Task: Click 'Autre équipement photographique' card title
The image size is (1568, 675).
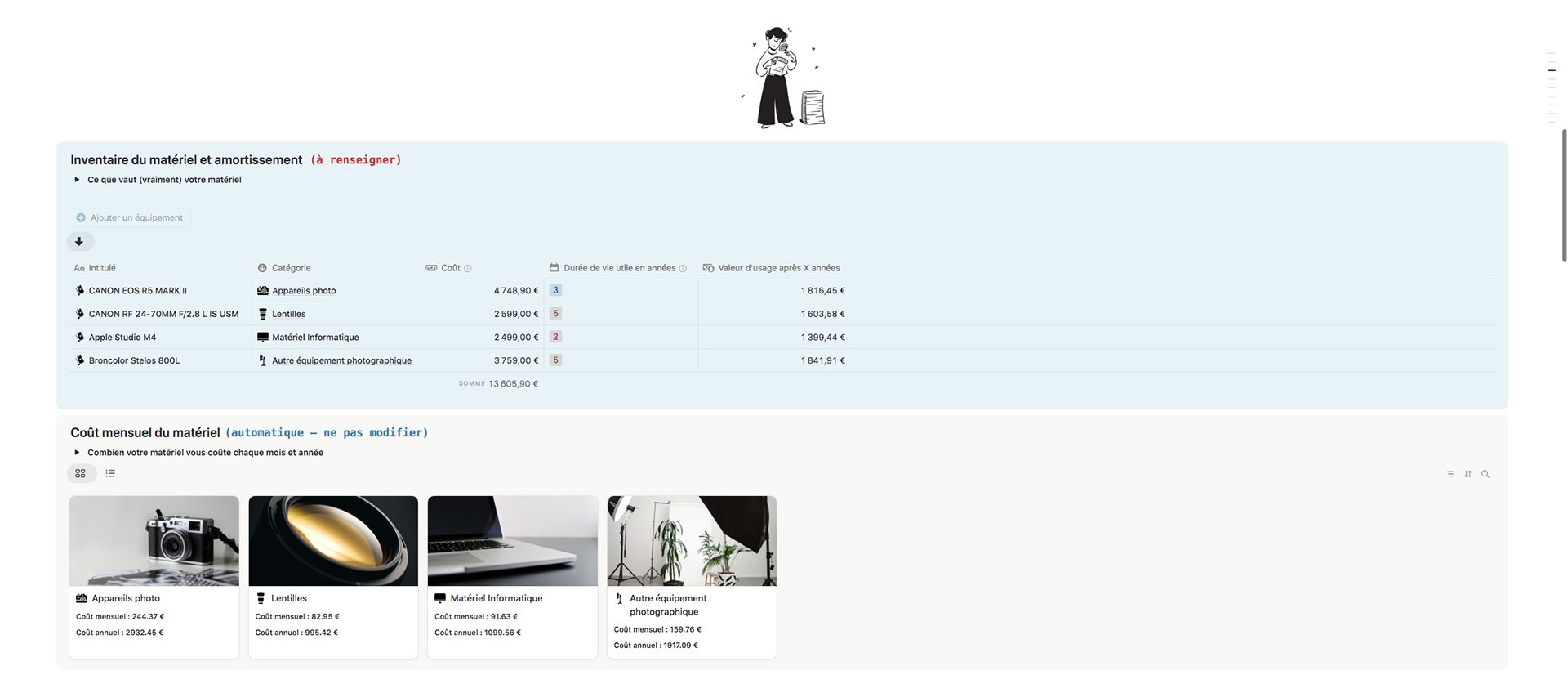Action: (668, 606)
